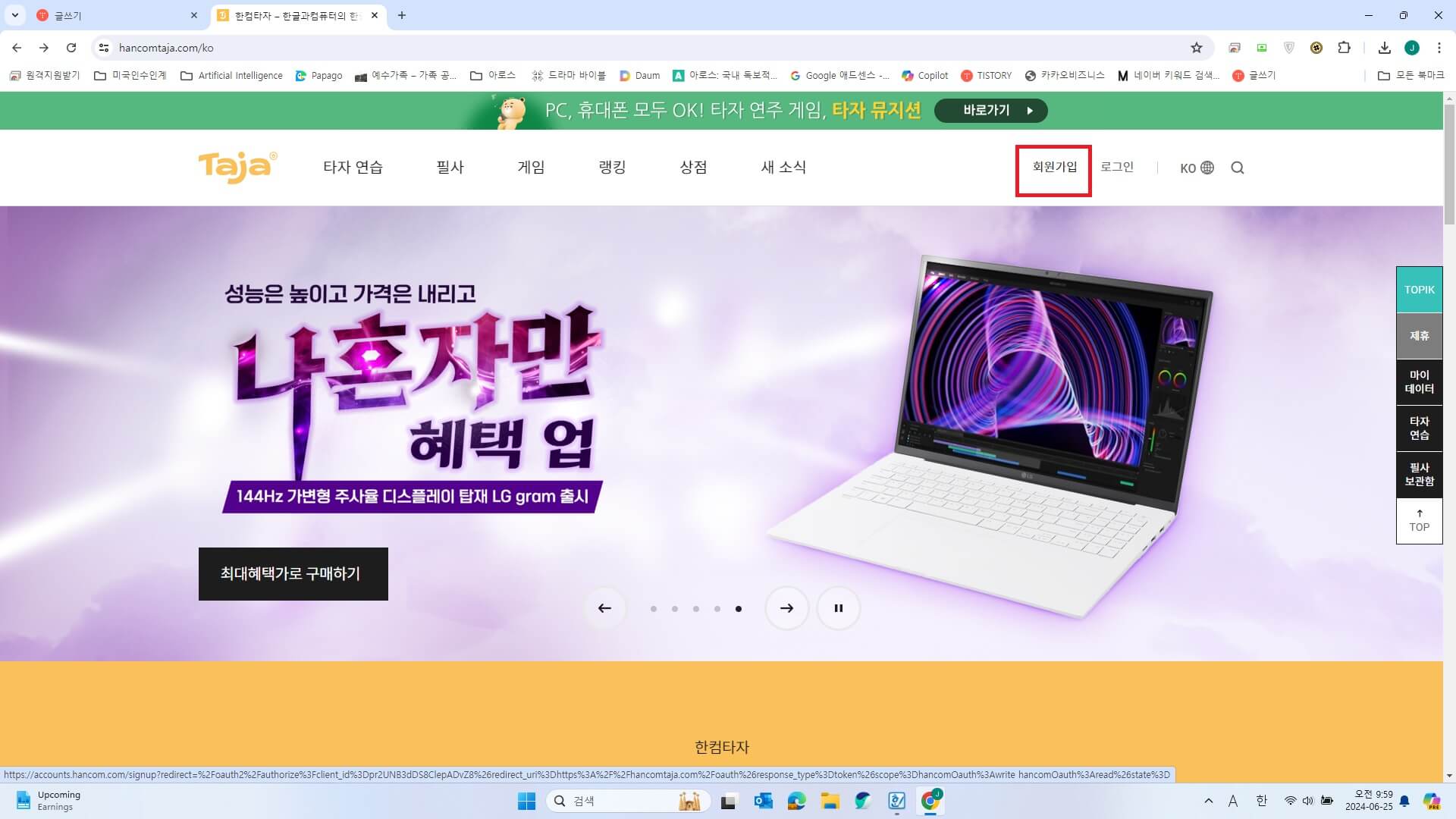Viewport: 1456px width, 819px height.
Task: Click the next banner arrow
Action: click(x=787, y=607)
